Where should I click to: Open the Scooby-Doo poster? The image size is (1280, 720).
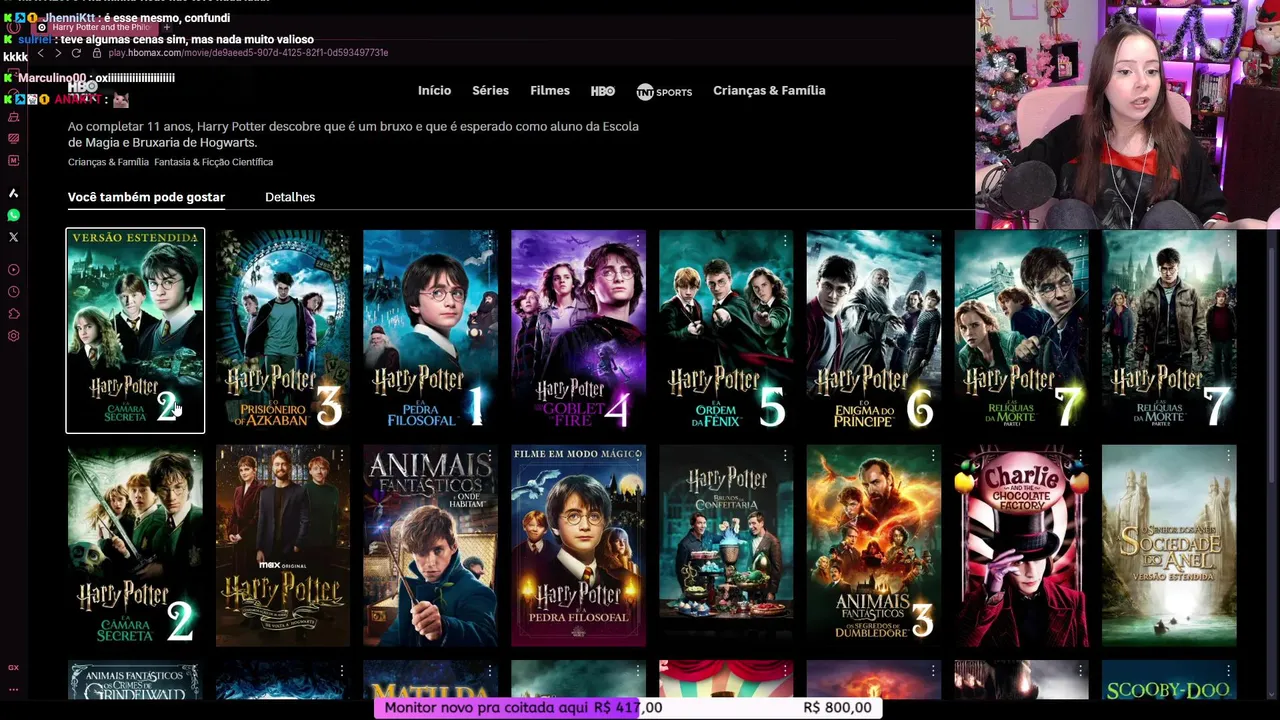(1170, 680)
